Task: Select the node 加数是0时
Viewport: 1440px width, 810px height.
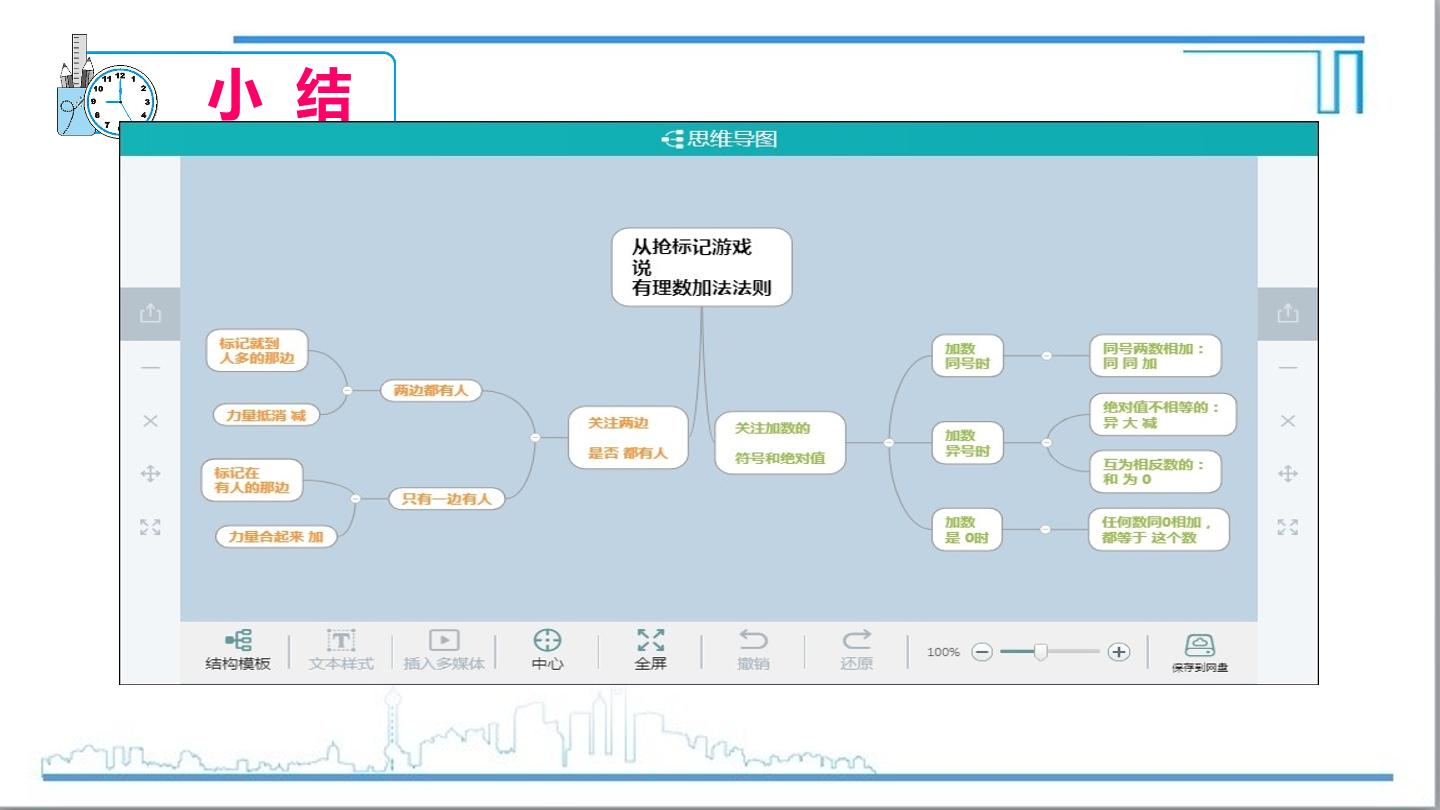Action: tap(967, 529)
